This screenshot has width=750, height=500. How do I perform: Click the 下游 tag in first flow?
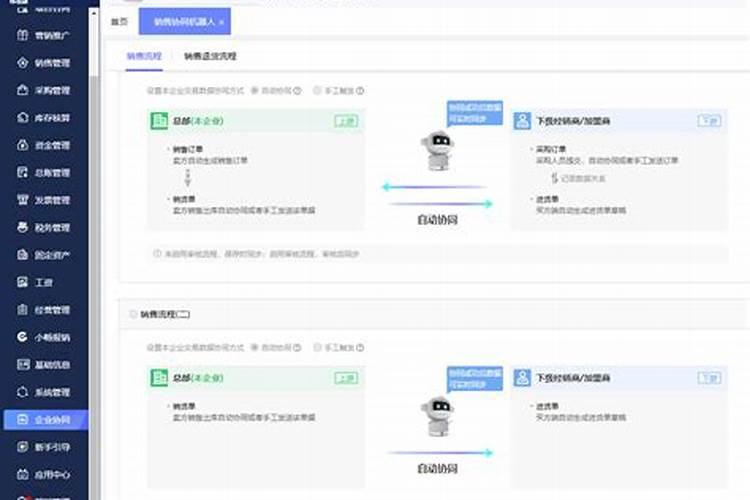point(709,121)
